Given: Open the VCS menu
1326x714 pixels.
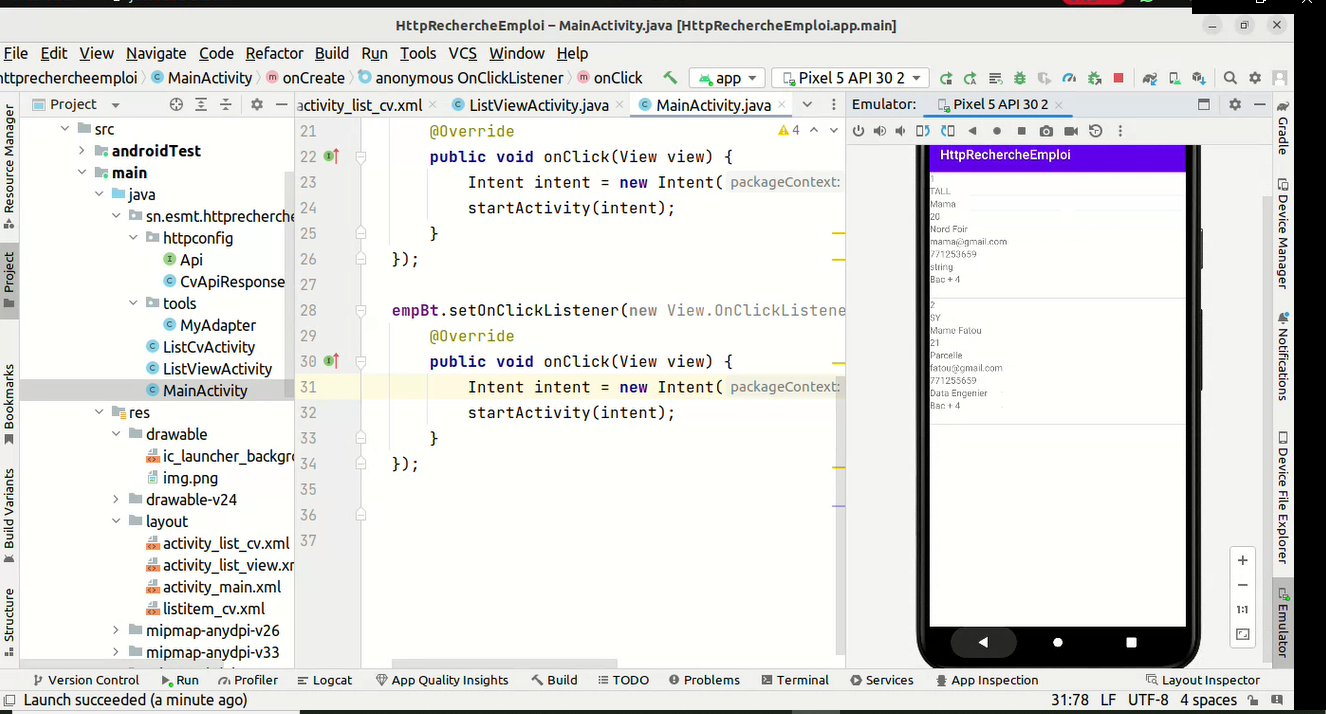Looking at the screenshot, I should click(463, 53).
